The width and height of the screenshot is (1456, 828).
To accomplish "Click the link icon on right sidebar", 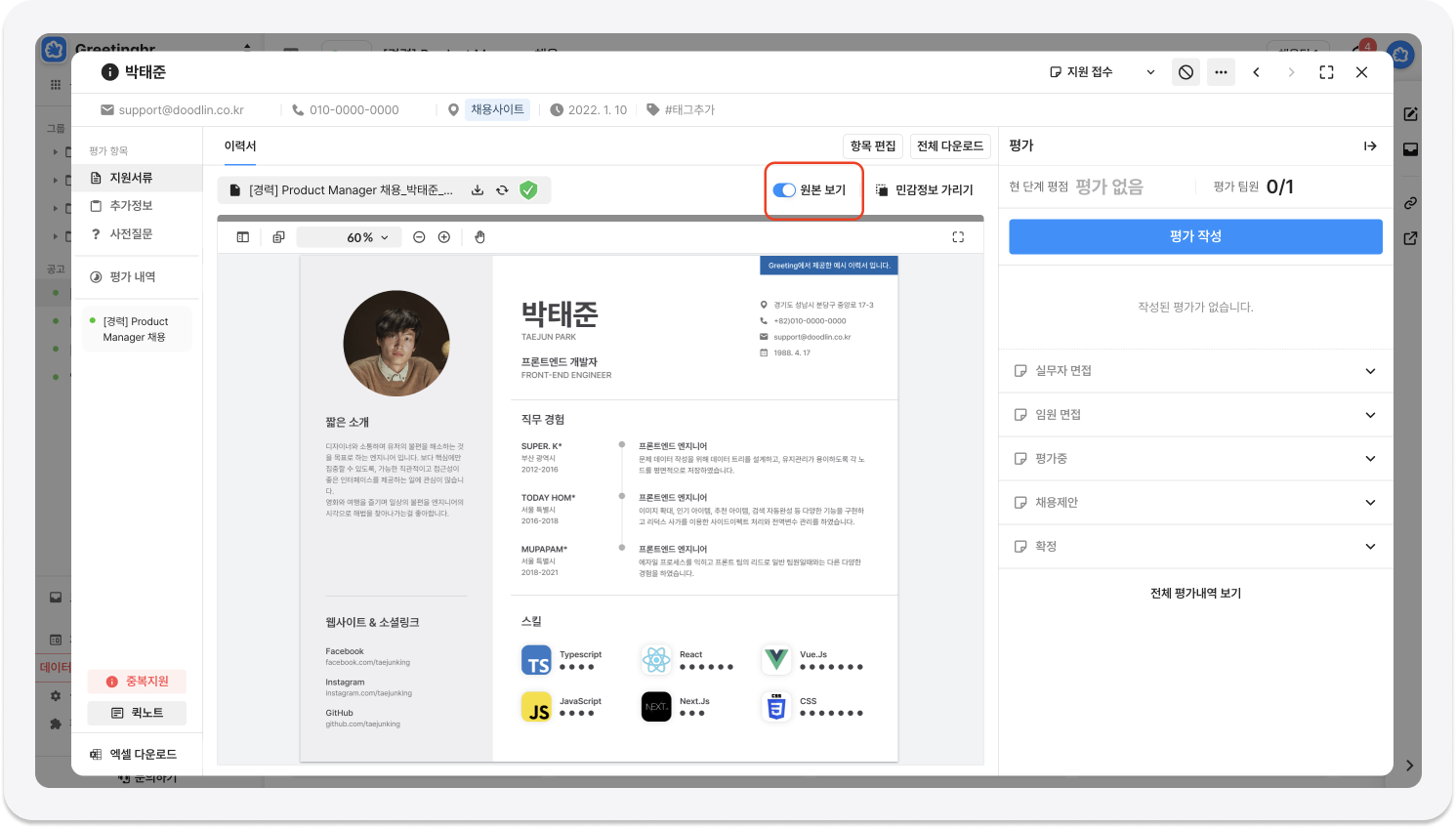I will click(1410, 204).
